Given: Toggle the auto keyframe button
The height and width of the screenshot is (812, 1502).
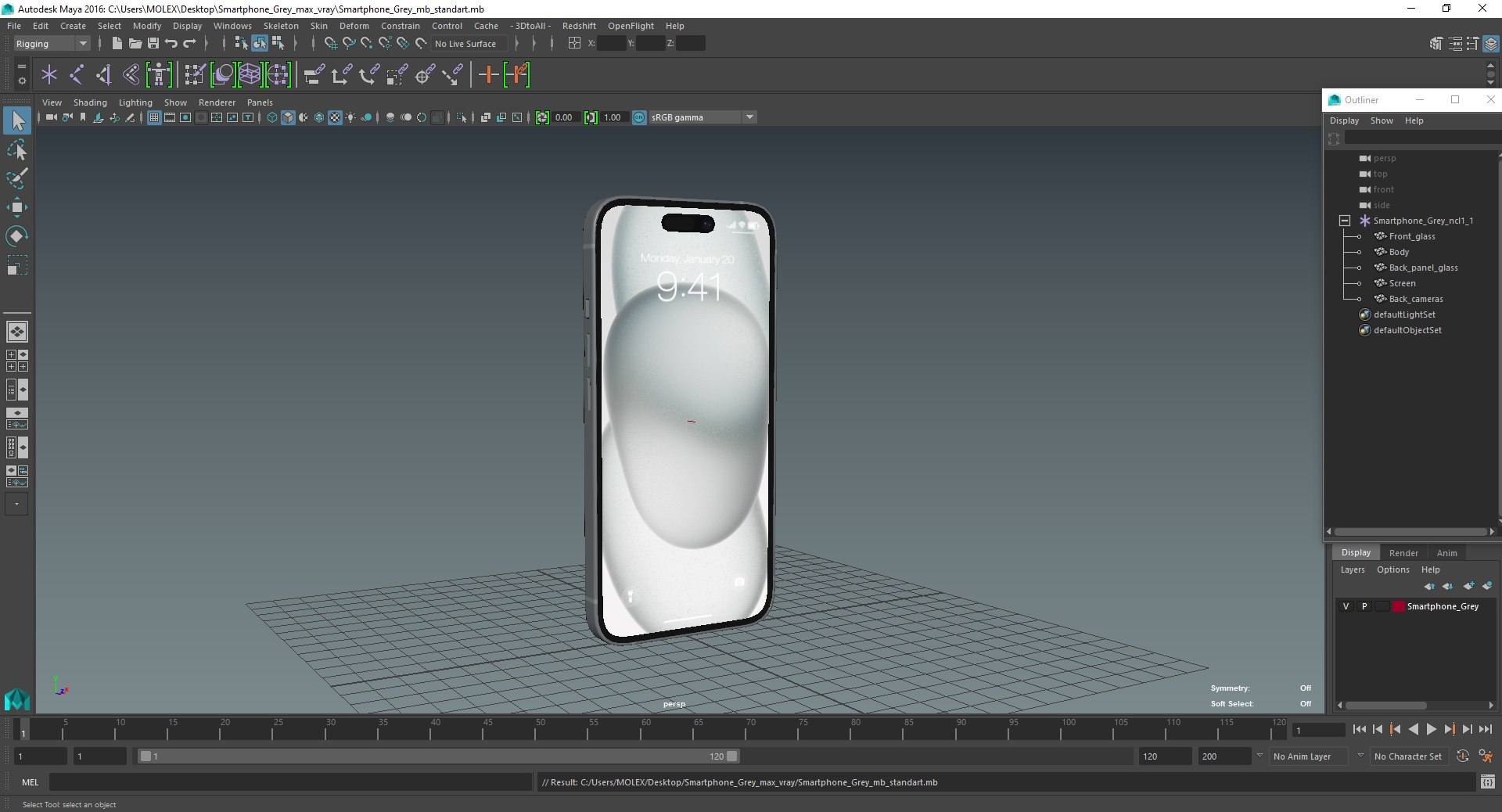Looking at the screenshot, I should click(x=1462, y=756).
